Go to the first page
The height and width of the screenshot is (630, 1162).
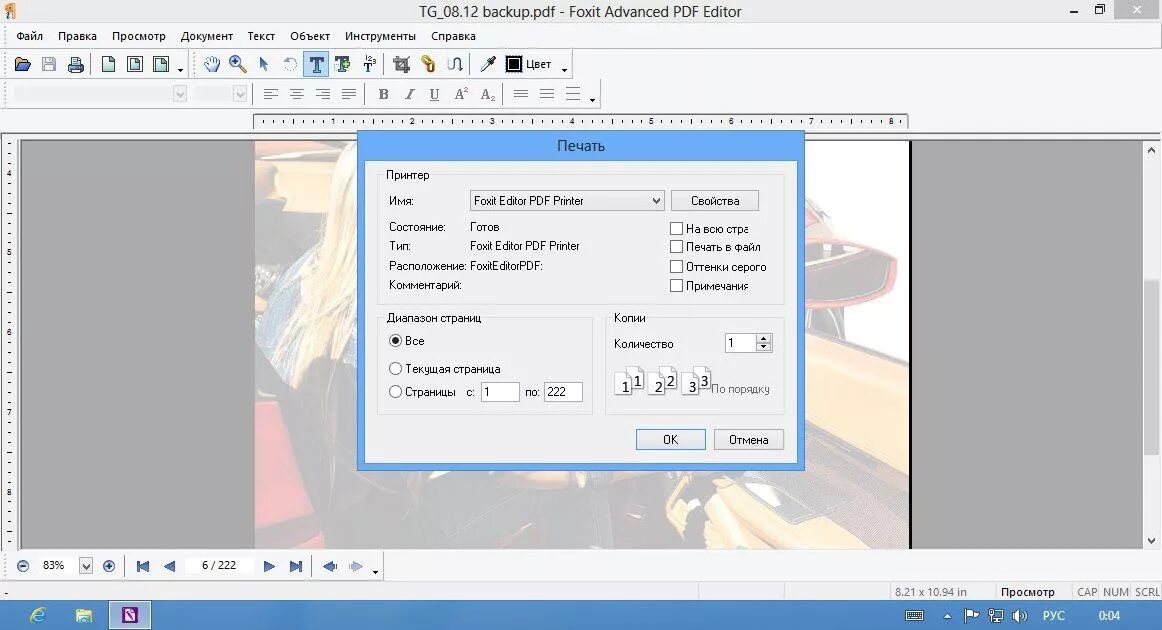[x=143, y=566]
